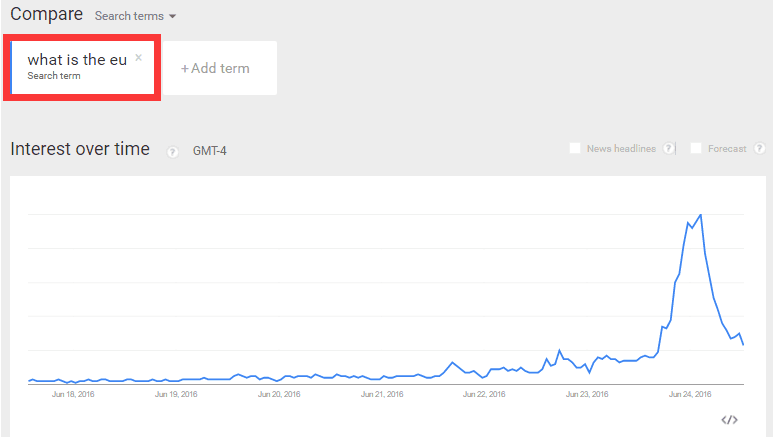
Task: Click the Jun 21, 2016 date label
Action: click(x=381, y=394)
